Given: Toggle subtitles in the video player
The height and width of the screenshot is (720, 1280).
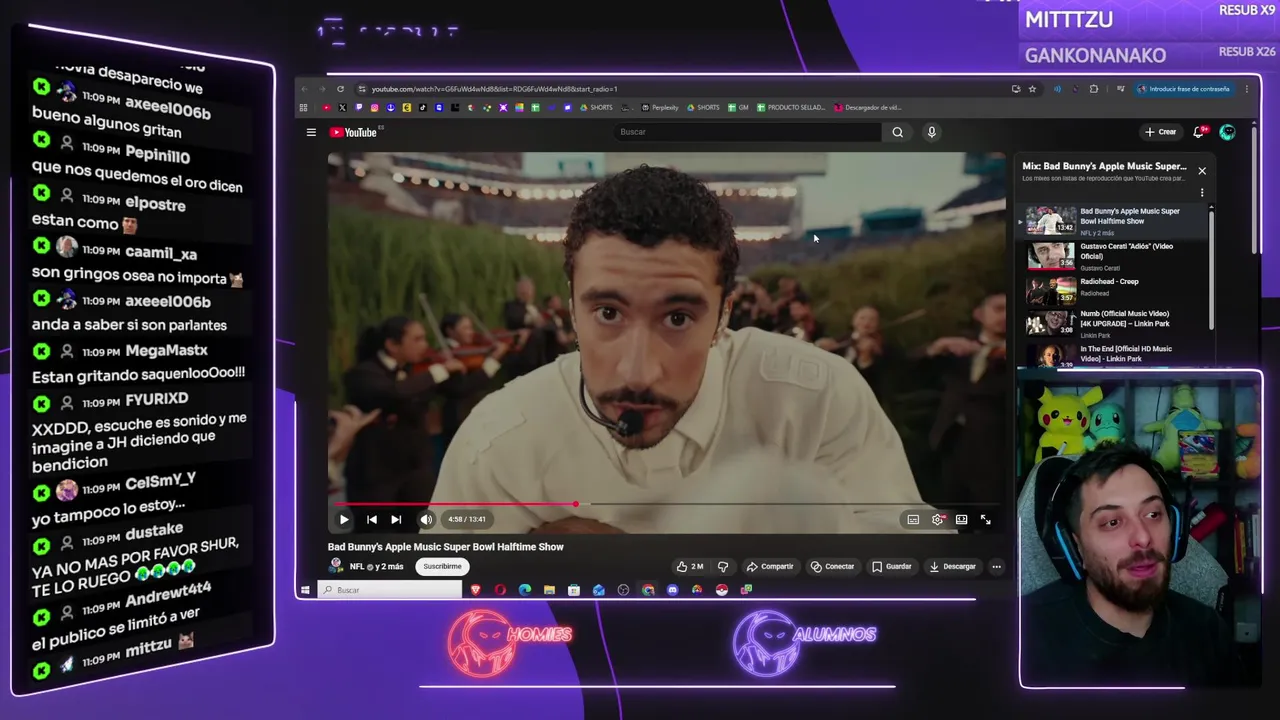Looking at the screenshot, I should [x=913, y=520].
